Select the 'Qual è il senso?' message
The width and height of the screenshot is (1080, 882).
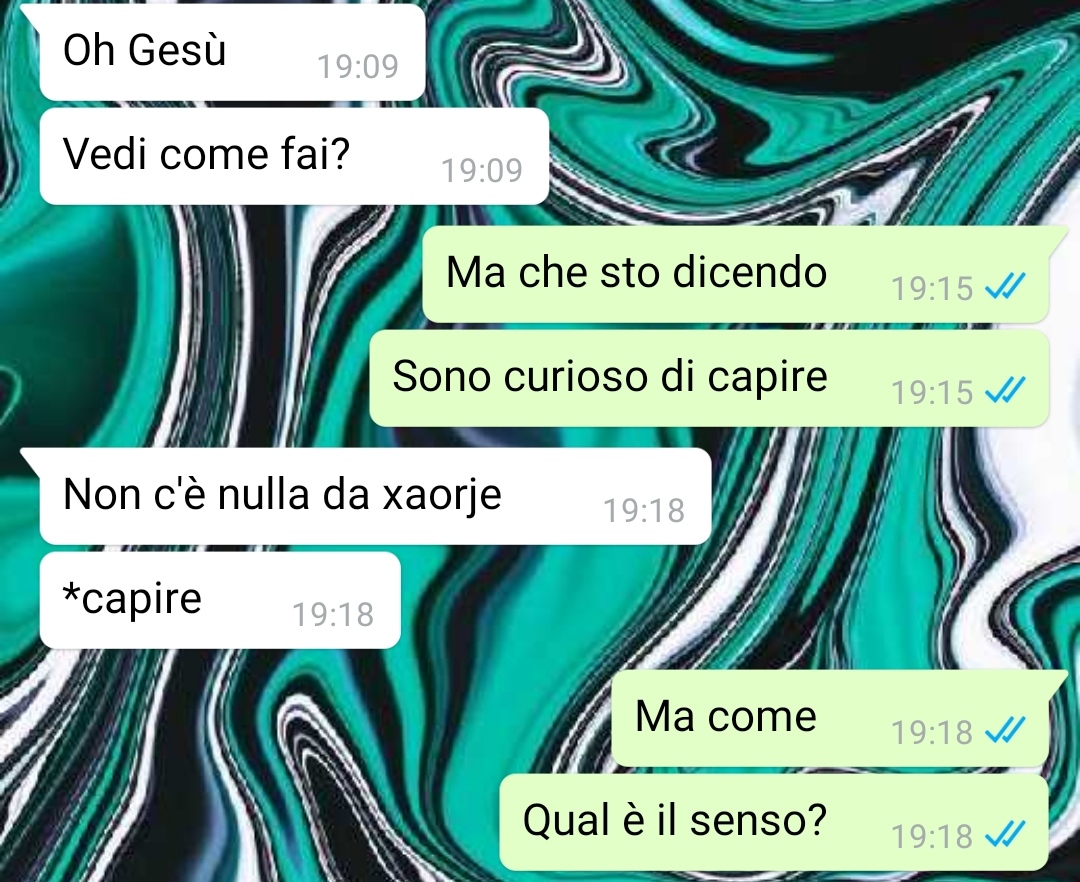click(x=774, y=822)
